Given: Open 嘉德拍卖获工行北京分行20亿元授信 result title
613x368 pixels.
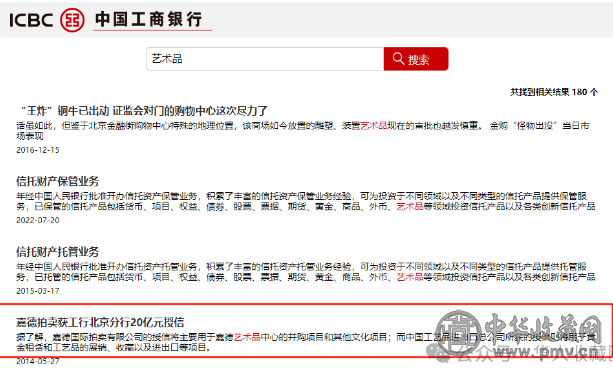Looking at the screenshot, I should coord(100,322).
